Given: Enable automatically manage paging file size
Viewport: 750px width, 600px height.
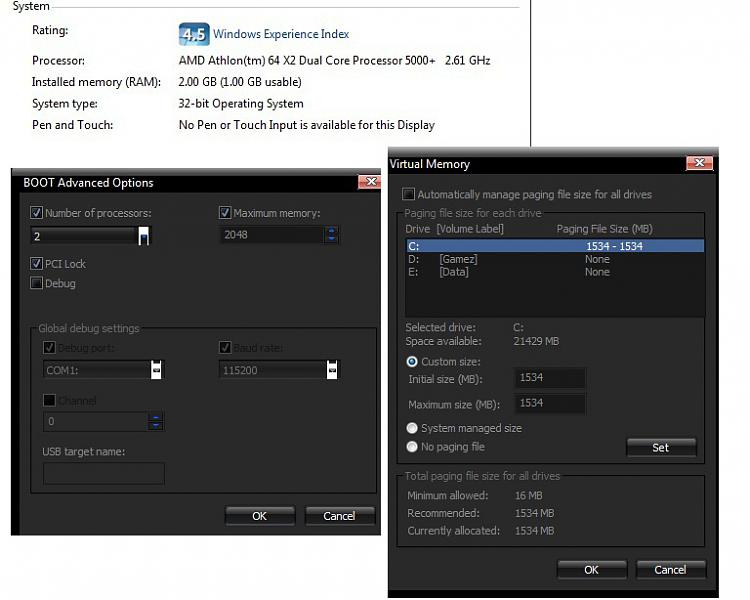Looking at the screenshot, I should click(408, 194).
